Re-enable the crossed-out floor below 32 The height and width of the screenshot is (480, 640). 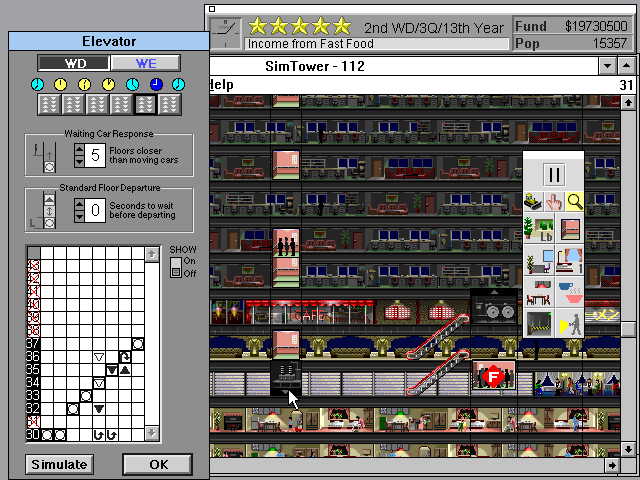(x=33, y=422)
